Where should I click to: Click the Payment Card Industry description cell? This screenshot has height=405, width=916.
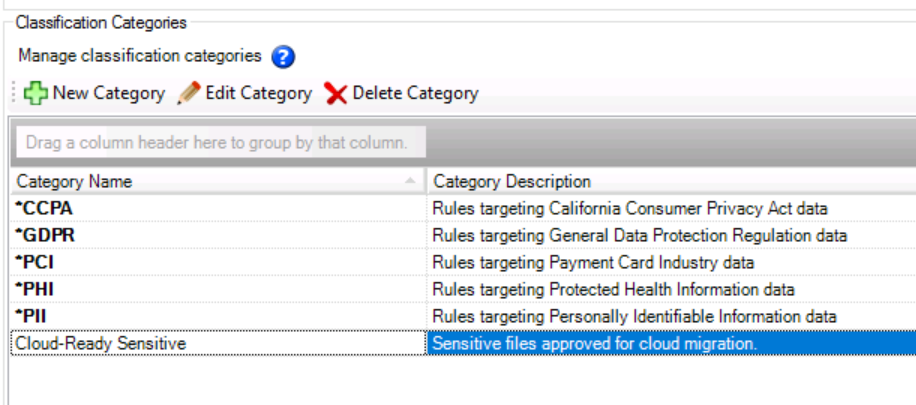[593, 263]
